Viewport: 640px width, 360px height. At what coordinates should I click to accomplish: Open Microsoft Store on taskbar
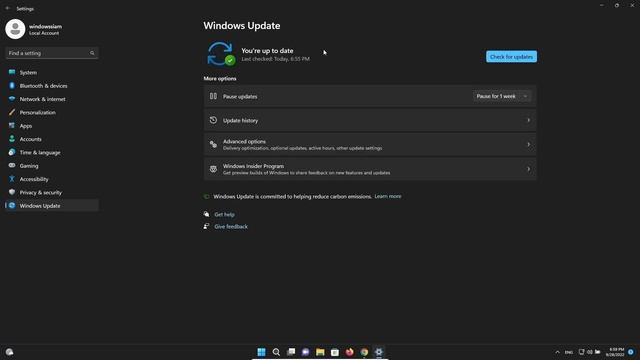pos(335,352)
